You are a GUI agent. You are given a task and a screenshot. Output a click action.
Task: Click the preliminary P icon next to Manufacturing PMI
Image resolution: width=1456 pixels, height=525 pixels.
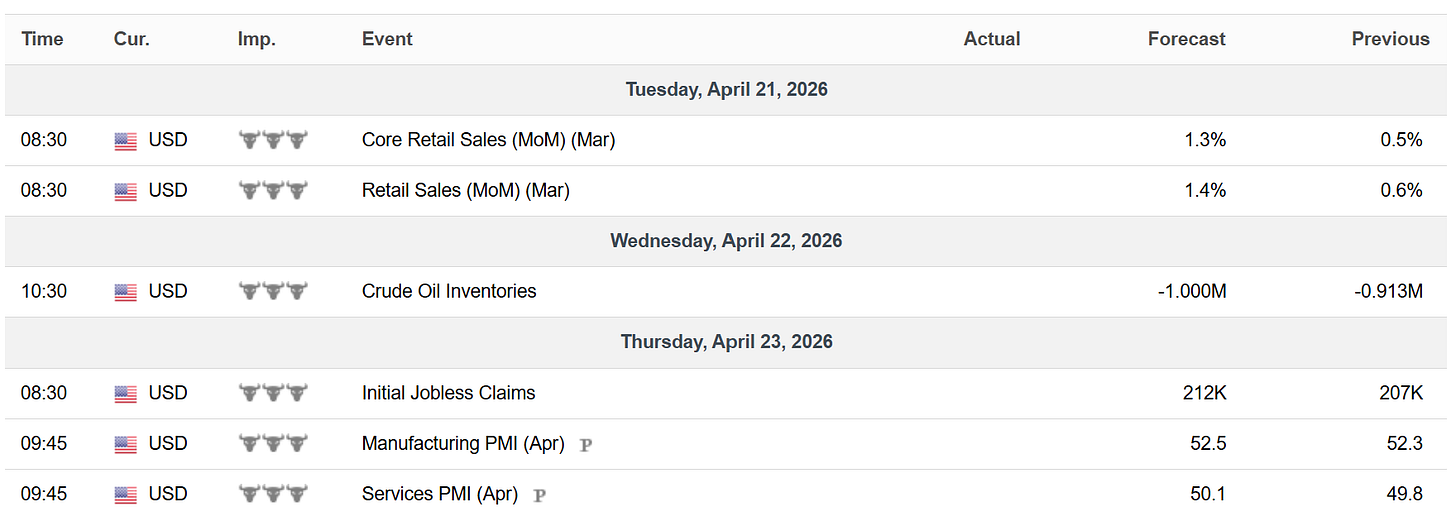pos(586,445)
